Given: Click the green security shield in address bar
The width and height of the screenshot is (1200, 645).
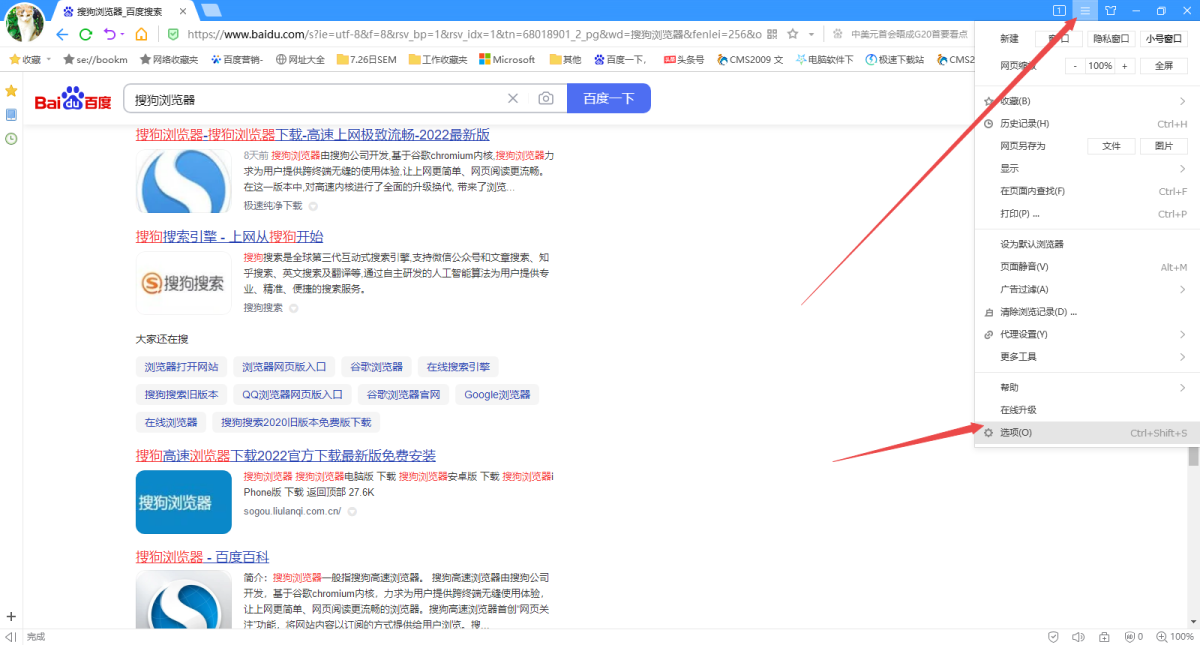Looking at the screenshot, I should (x=173, y=34).
